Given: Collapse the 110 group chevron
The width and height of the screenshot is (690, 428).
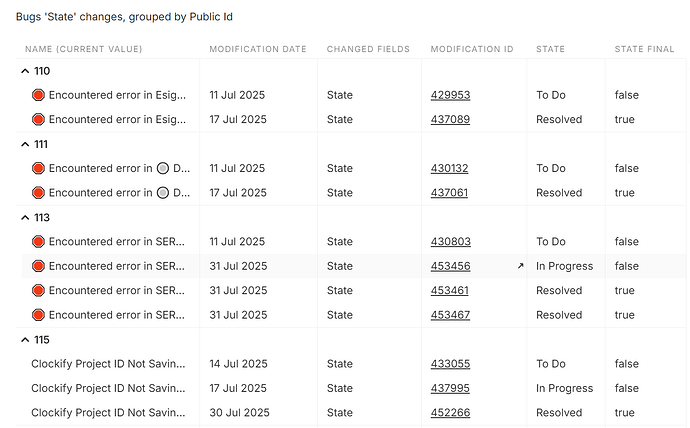Looking at the screenshot, I should coord(25,71).
